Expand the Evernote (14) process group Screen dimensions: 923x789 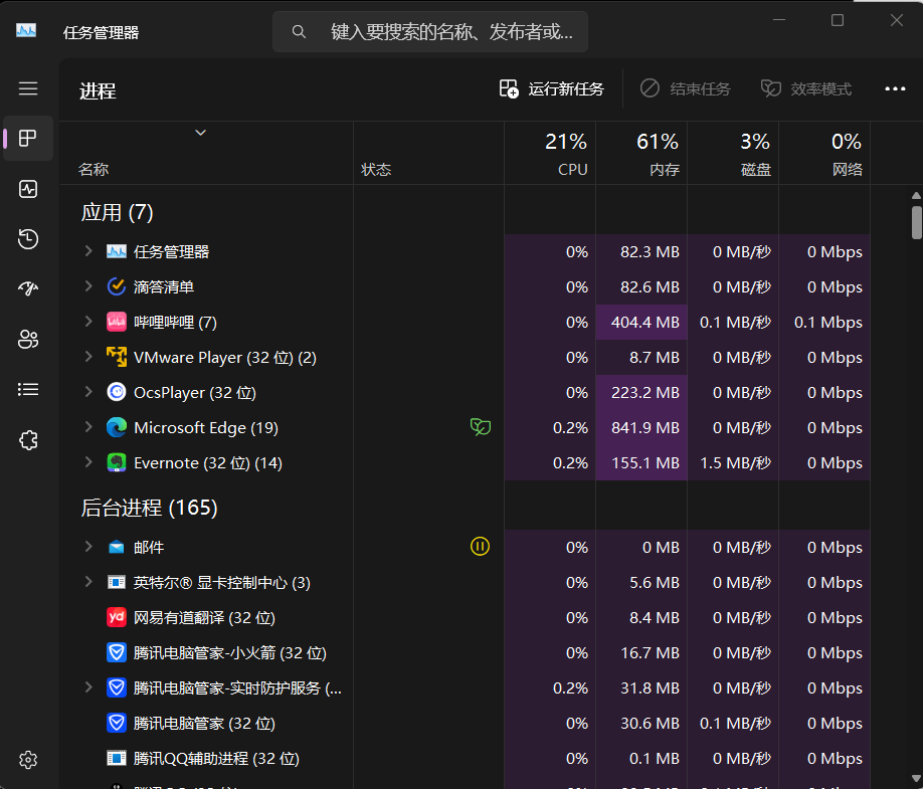(x=88, y=462)
